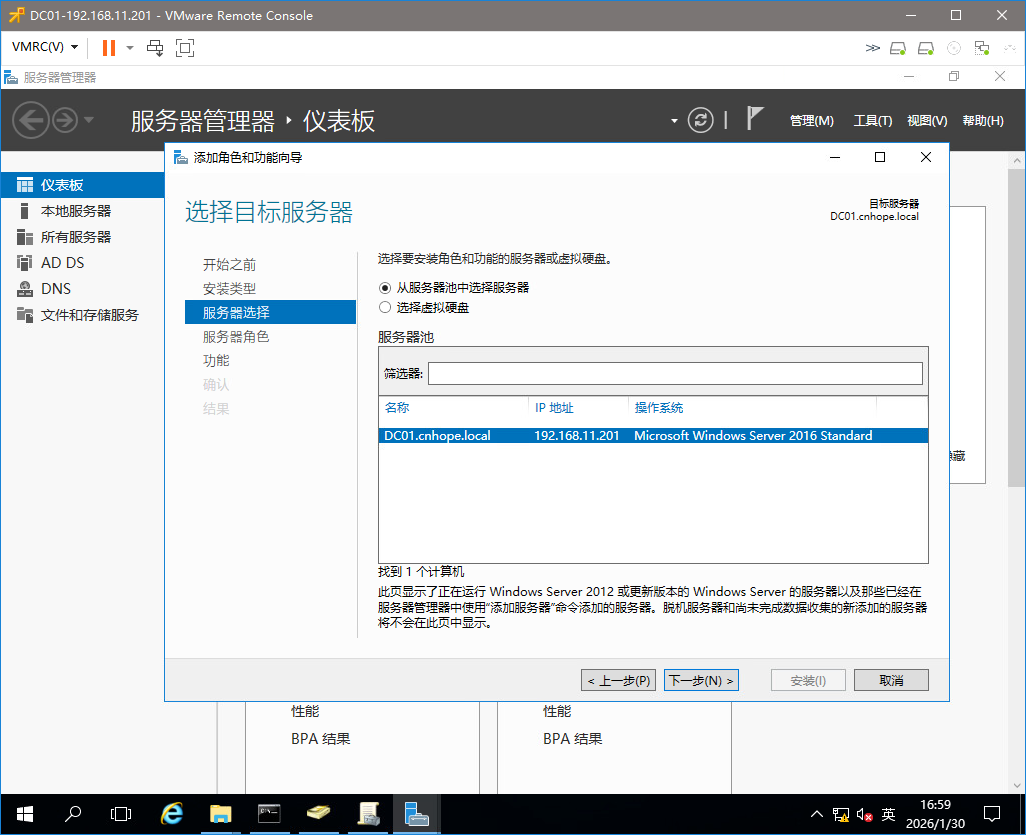Switch the 英 input method indicator
Image resolution: width=1026 pixels, height=835 pixels.
coord(888,815)
